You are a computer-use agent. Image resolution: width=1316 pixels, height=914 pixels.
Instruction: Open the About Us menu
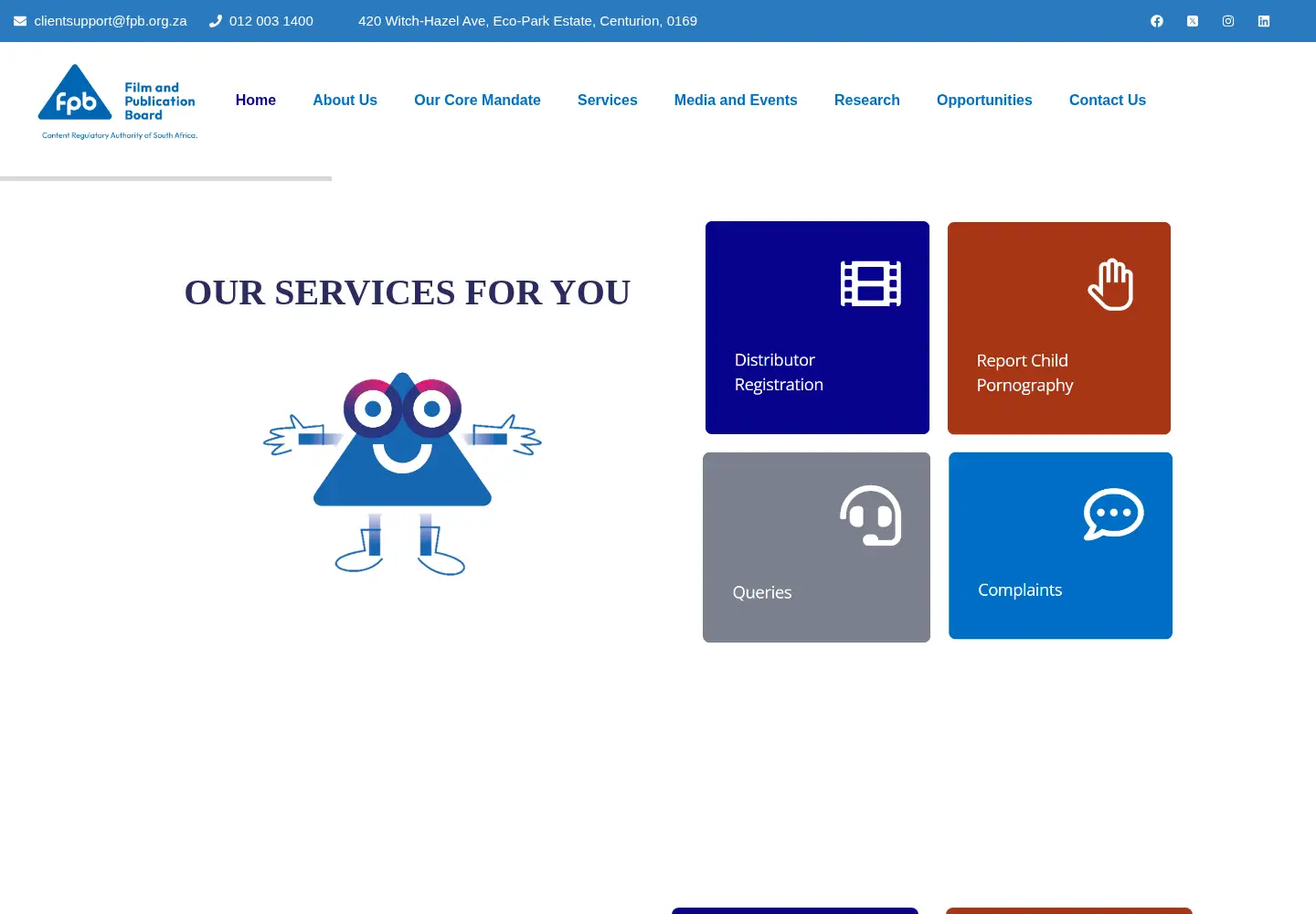[x=345, y=101]
